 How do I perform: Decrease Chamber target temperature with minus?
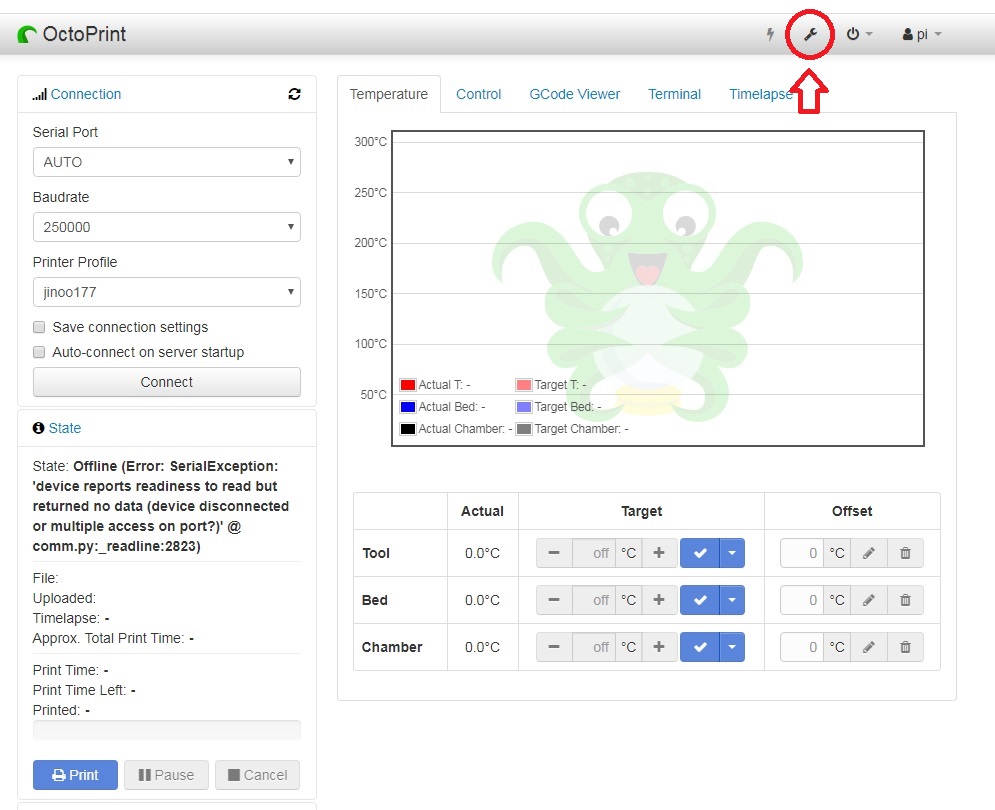(554, 647)
